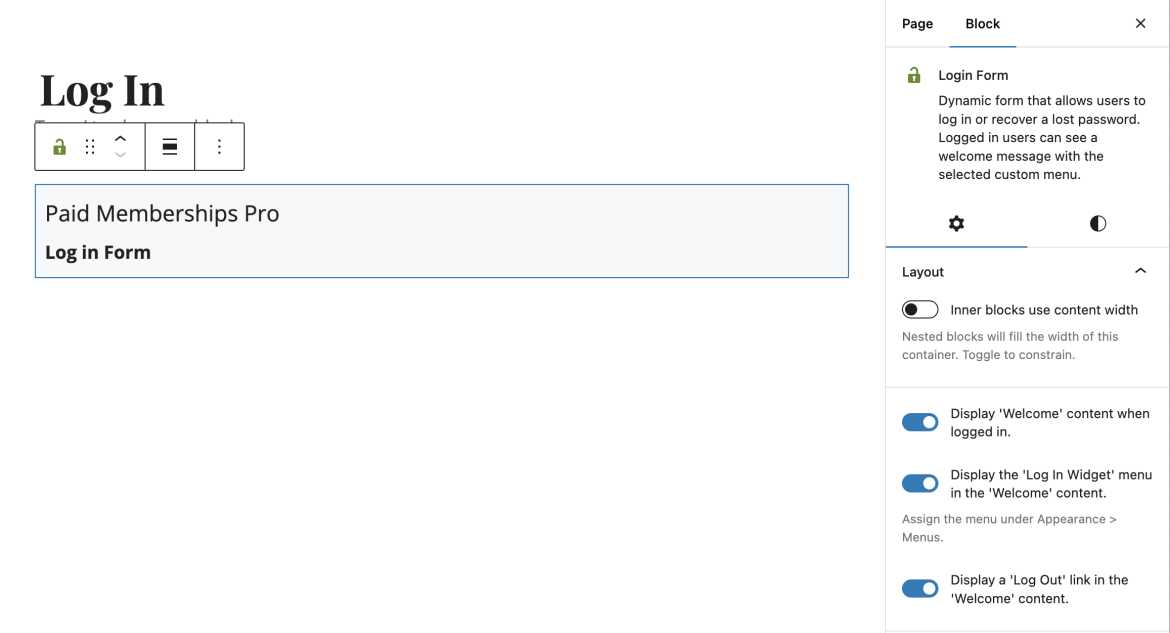The image size is (1170, 633).
Task: Click the Log in Form label text
Action: tap(97, 252)
